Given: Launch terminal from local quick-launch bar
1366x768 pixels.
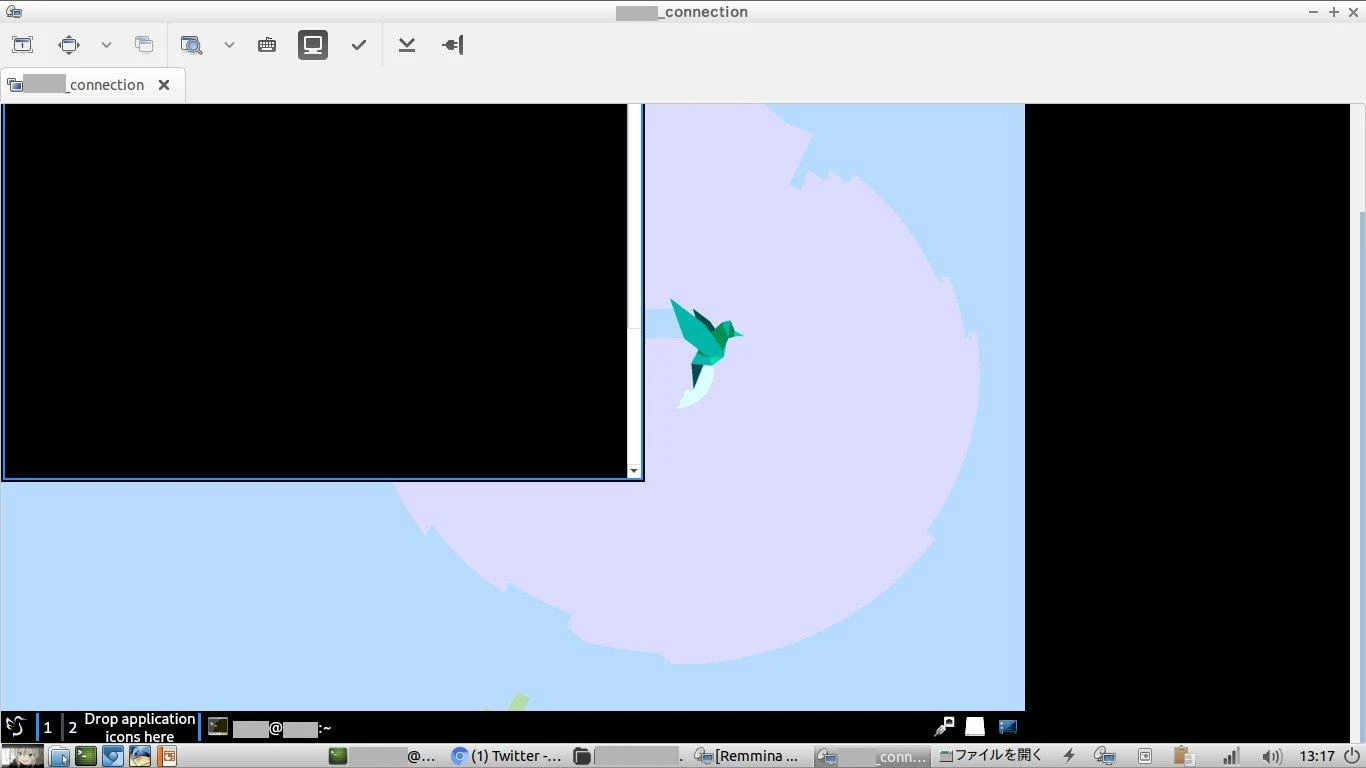Looking at the screenshot, I should click(86, 757).
